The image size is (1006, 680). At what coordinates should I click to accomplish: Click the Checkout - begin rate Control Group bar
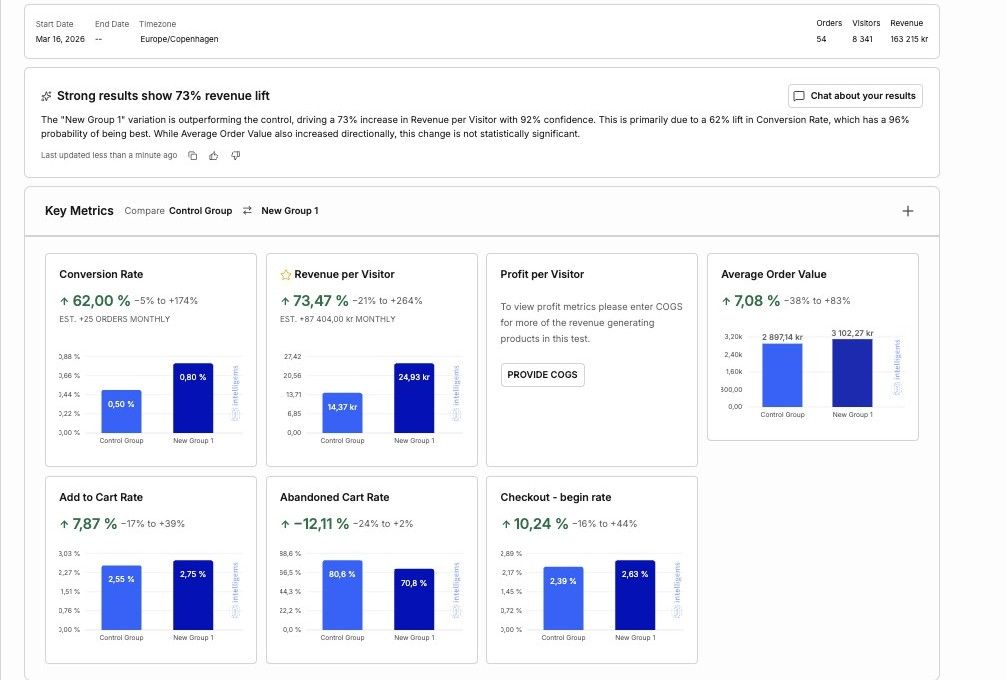point(563,599)
